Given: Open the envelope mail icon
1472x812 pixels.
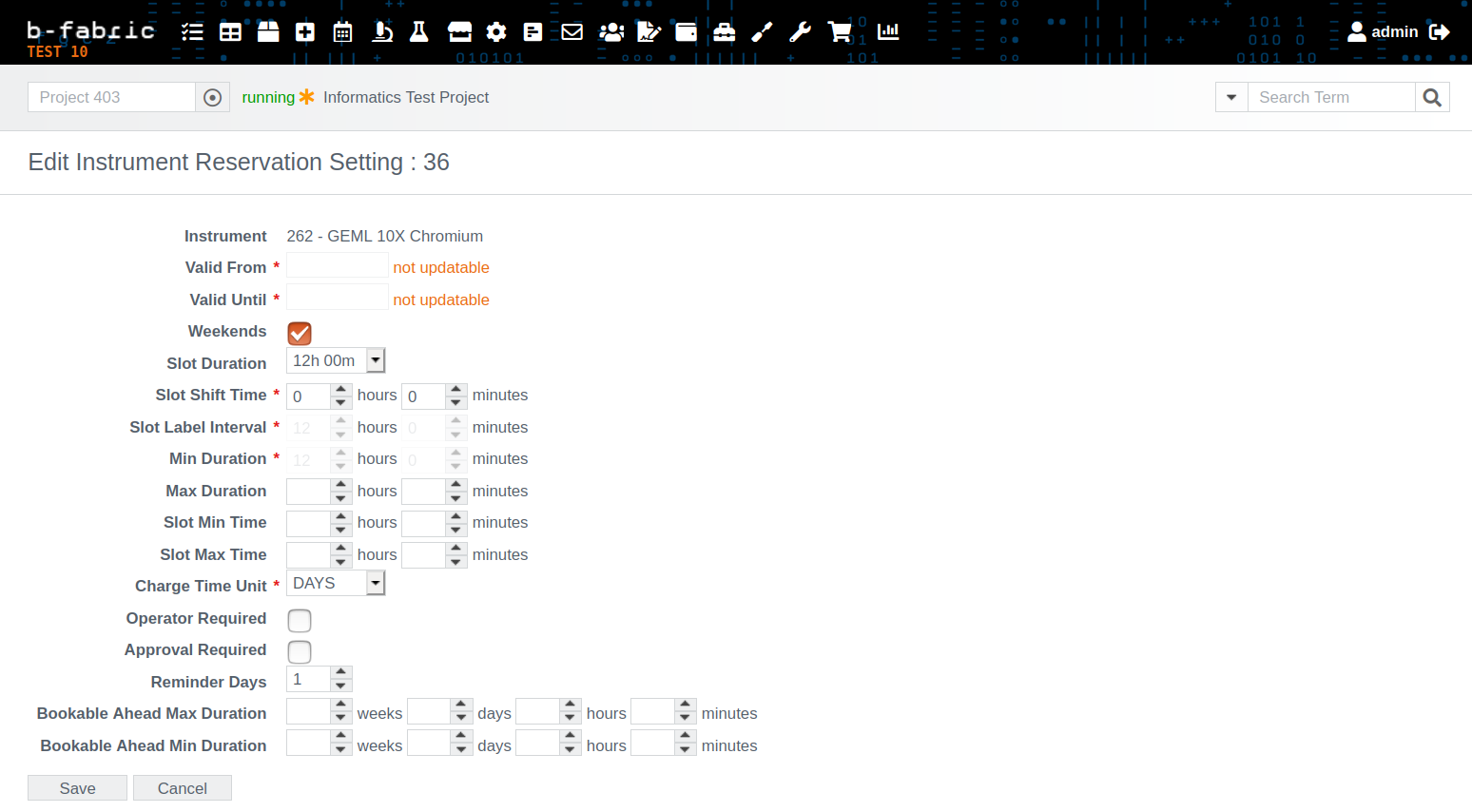Looking at the screenshot, I should pos(571,32).
